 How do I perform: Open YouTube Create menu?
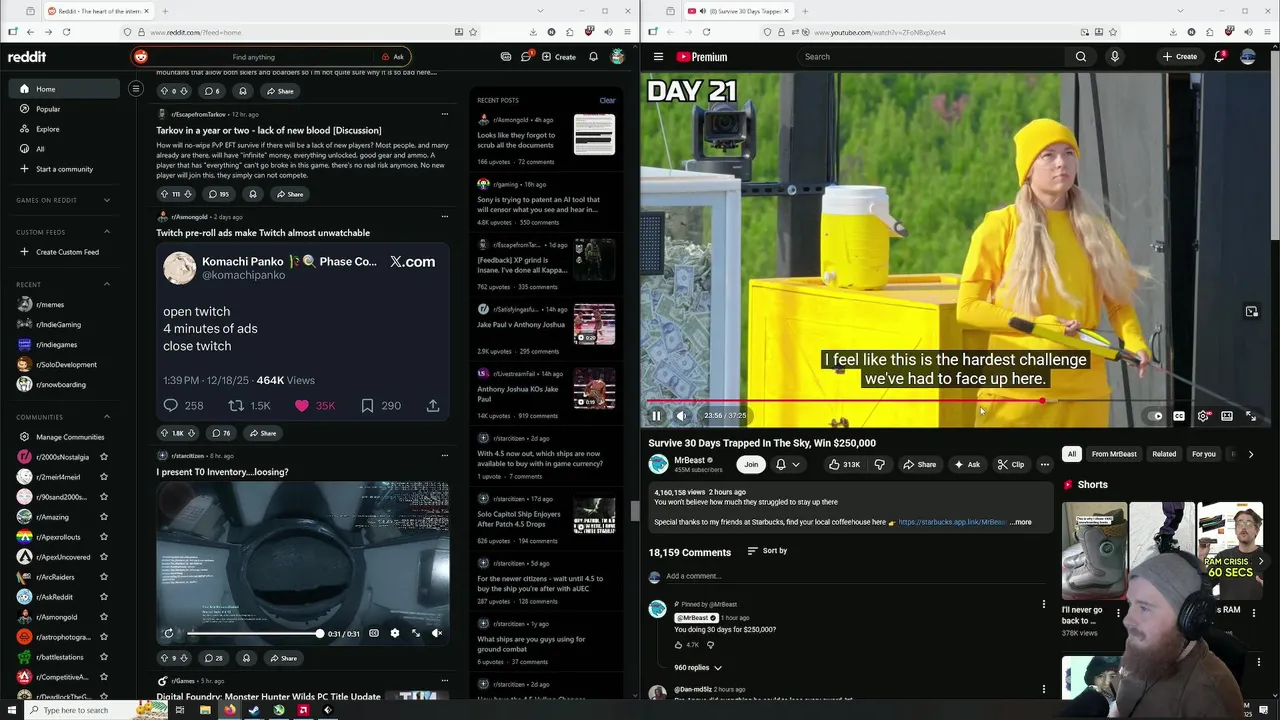coord(1180,57)
